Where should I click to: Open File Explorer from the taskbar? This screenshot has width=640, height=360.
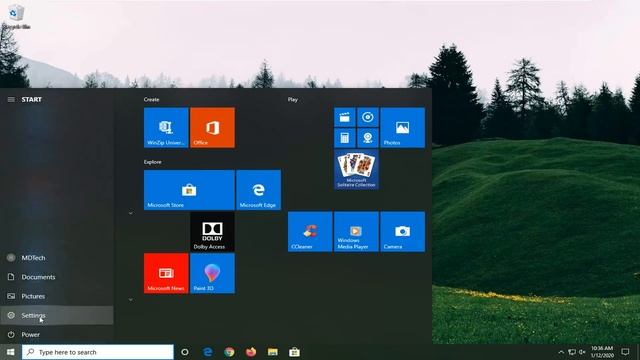point(273,352)
